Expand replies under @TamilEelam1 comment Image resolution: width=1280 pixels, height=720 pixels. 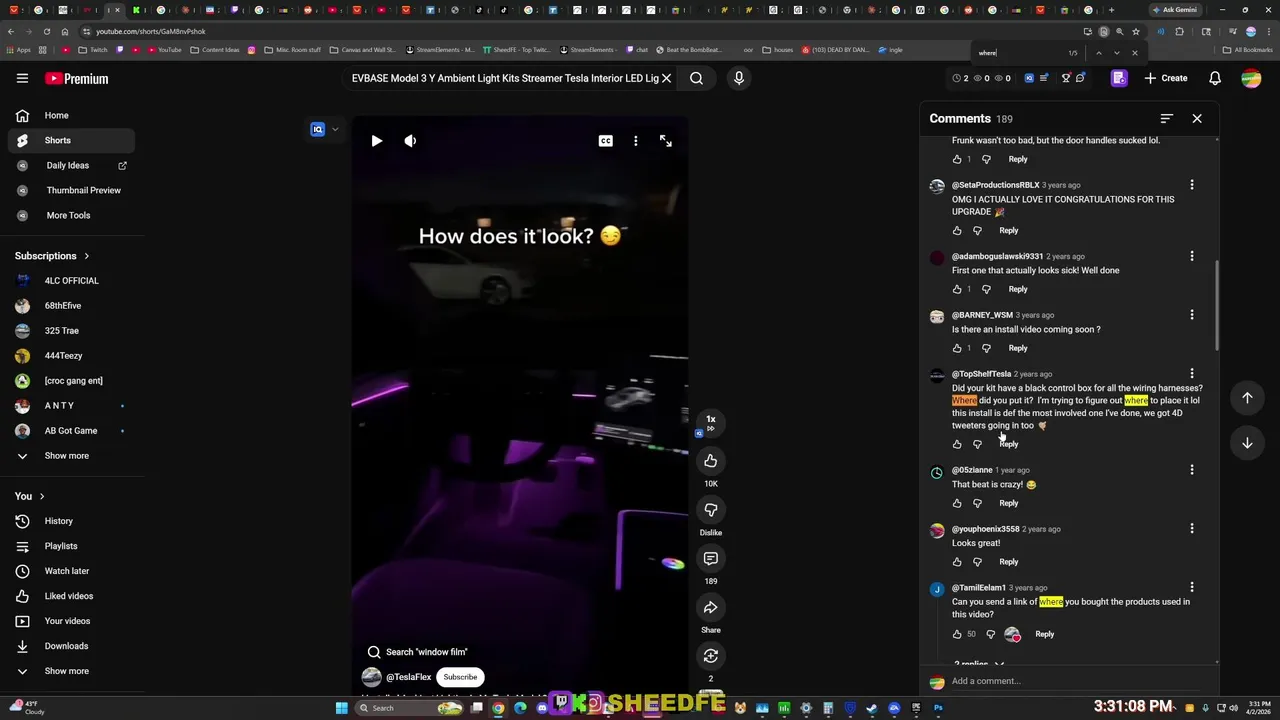979,664
